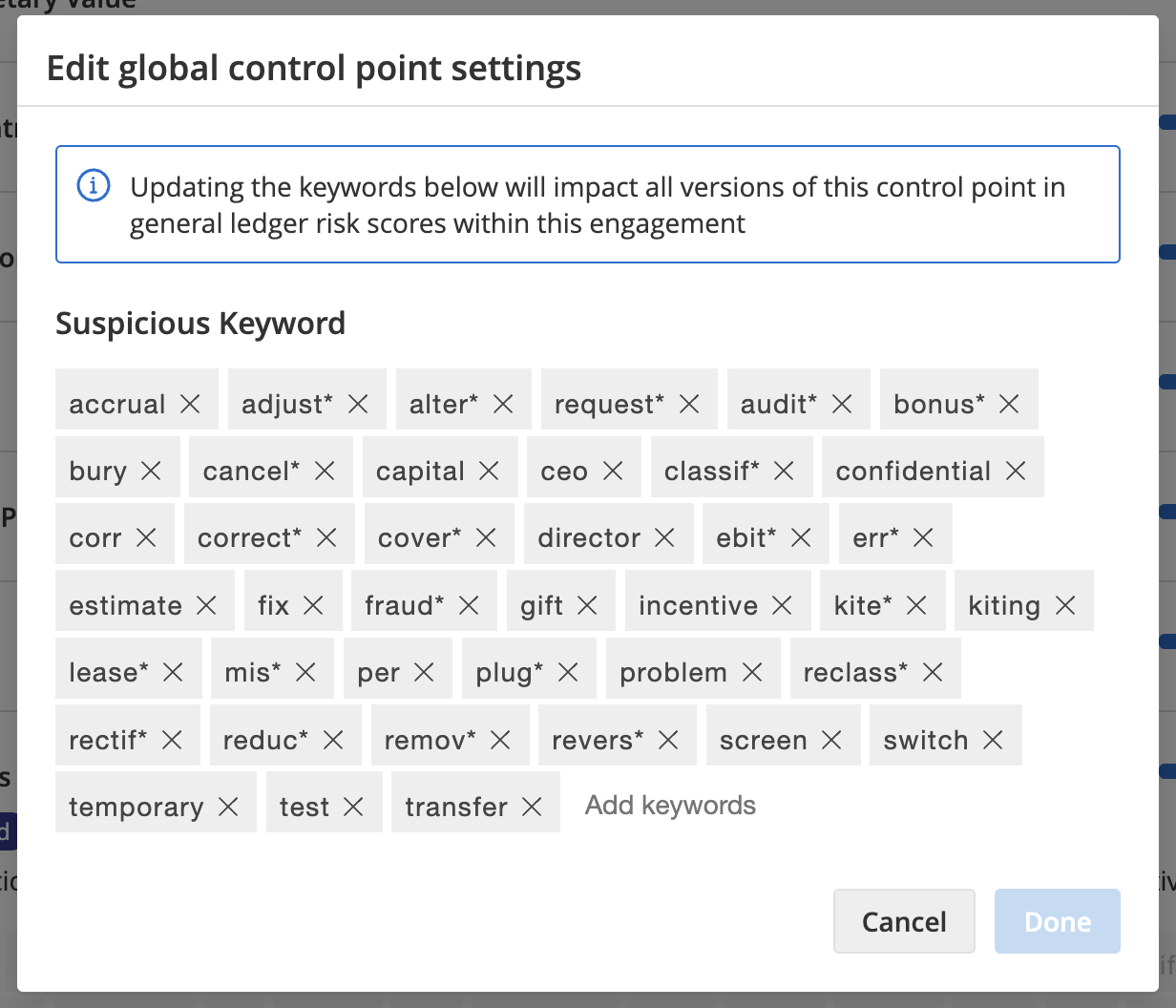This screenshot has width=1176, height=1008.
Task: Delete the "switch" keyword
Action: pos(994,738)
